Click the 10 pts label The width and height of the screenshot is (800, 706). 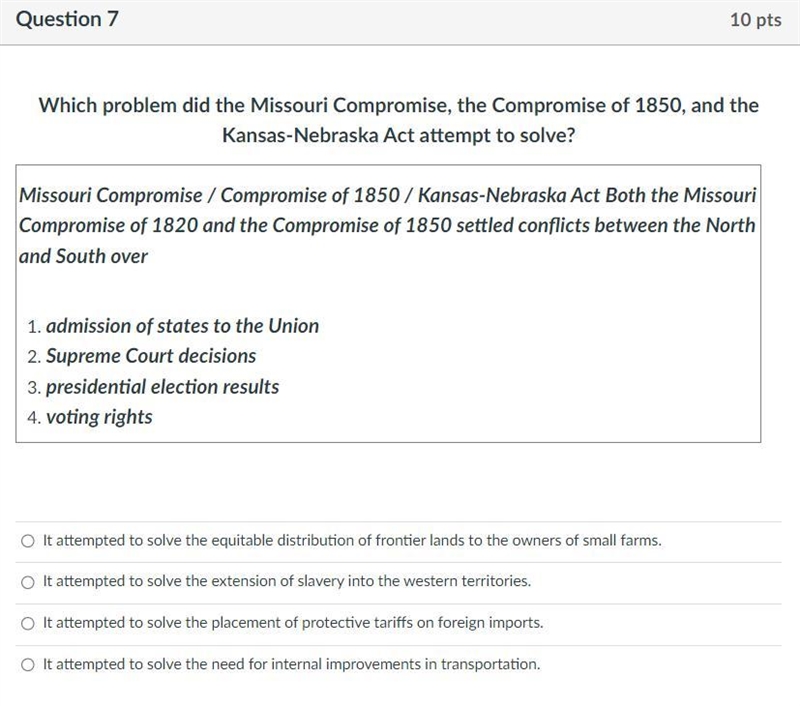tap(756, 20)
